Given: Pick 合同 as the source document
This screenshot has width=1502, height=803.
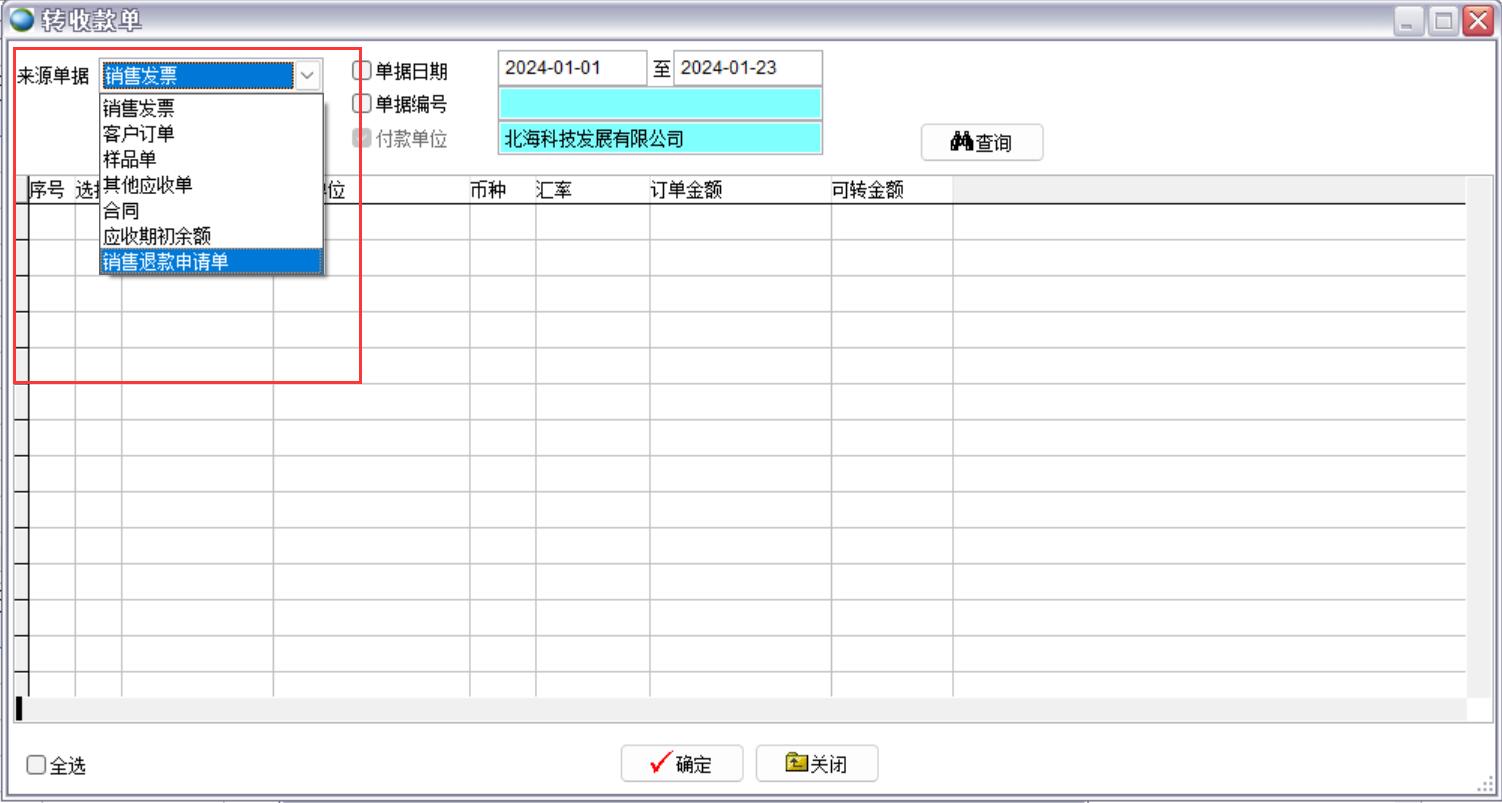Looking at the screenshot, I should 121,210.
